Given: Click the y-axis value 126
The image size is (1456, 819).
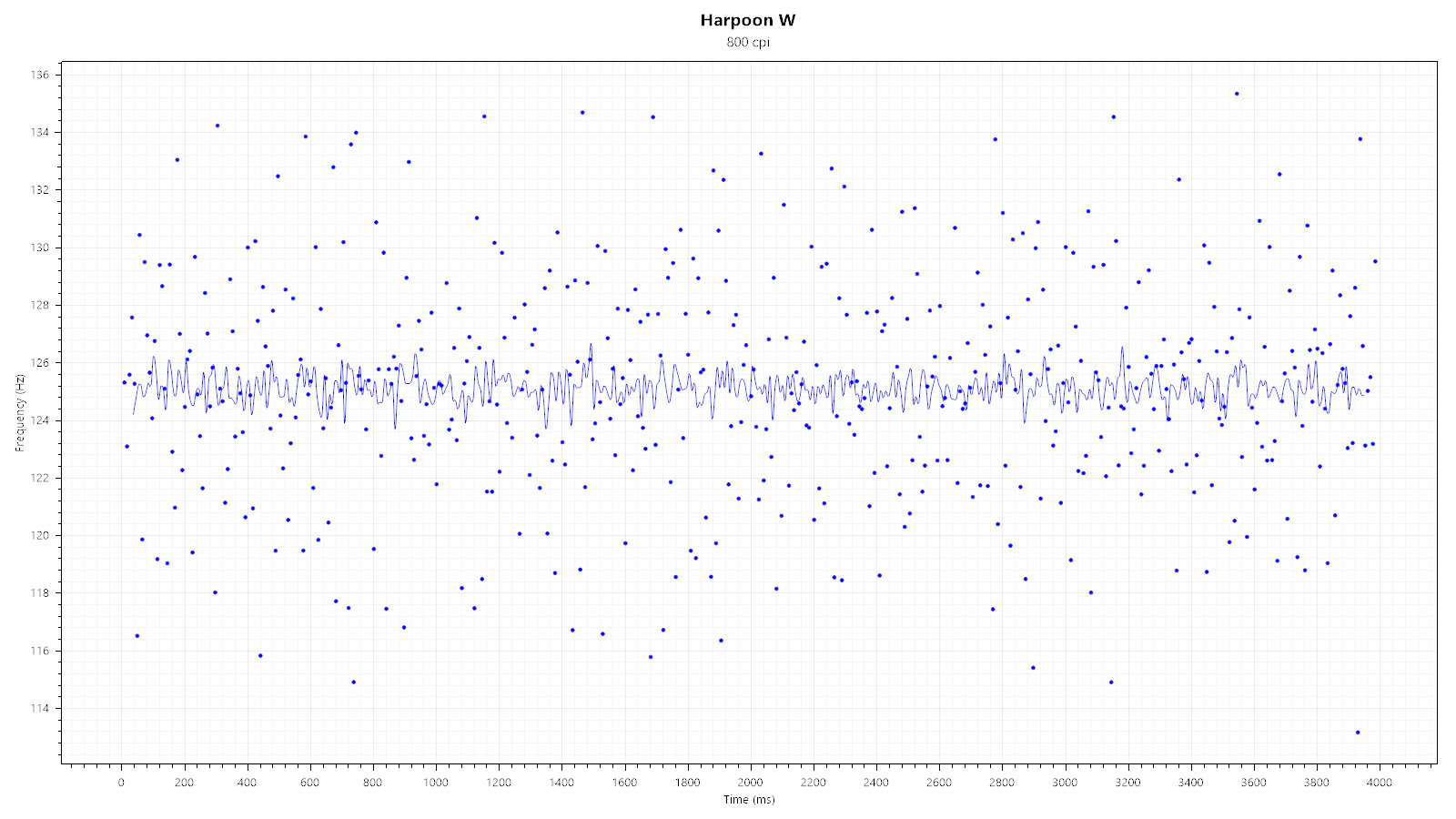Looking at the screenshot, I should click(40, 362).
